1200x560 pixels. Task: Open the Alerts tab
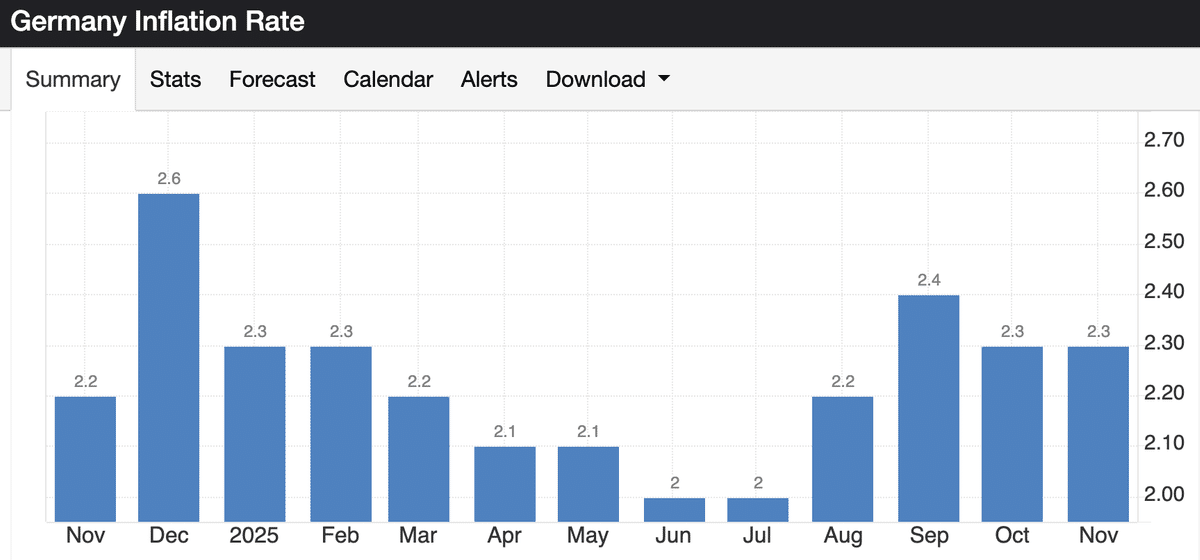(489, 80)
